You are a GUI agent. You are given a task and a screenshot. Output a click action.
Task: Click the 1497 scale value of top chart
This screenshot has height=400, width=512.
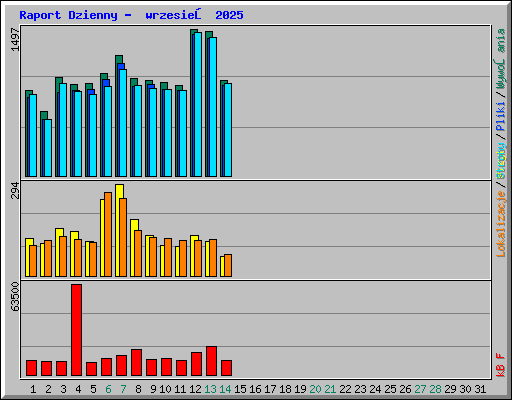[15, 40]
